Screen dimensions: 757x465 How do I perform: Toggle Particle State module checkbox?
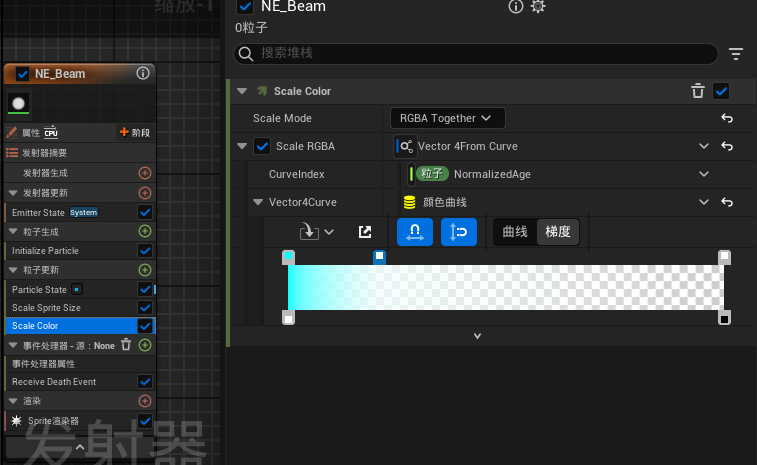coord(145,289)
